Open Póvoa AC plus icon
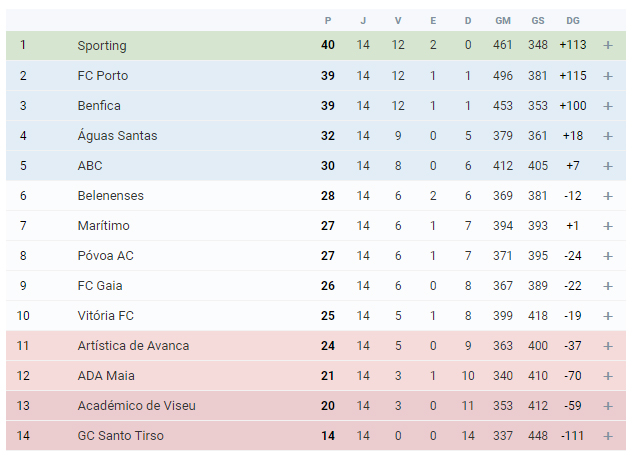This screenshot has width=634, height=458. tap(608, 256)
